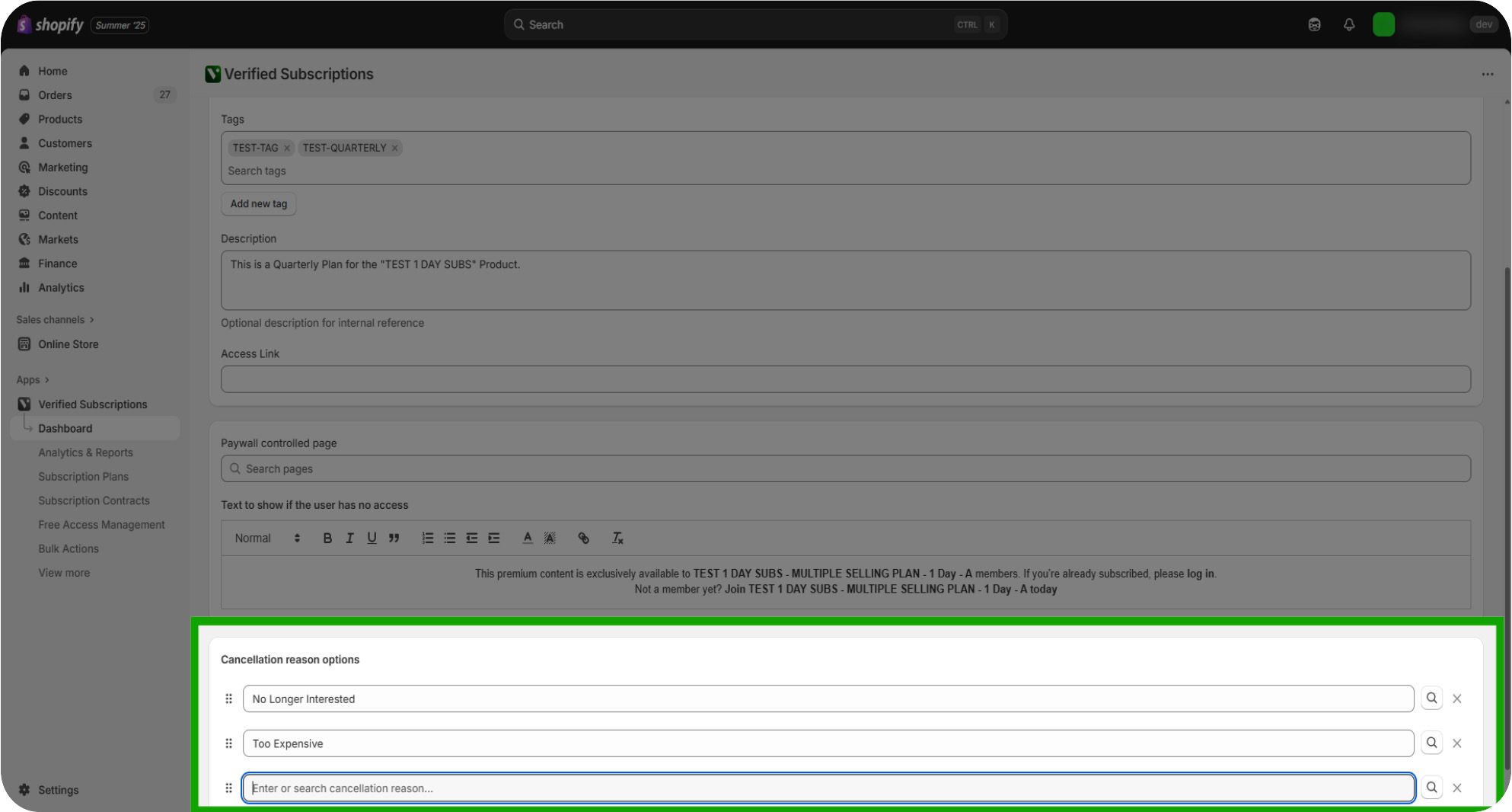
Task: Toggle italic formatting in text editor
Action: 349,538
